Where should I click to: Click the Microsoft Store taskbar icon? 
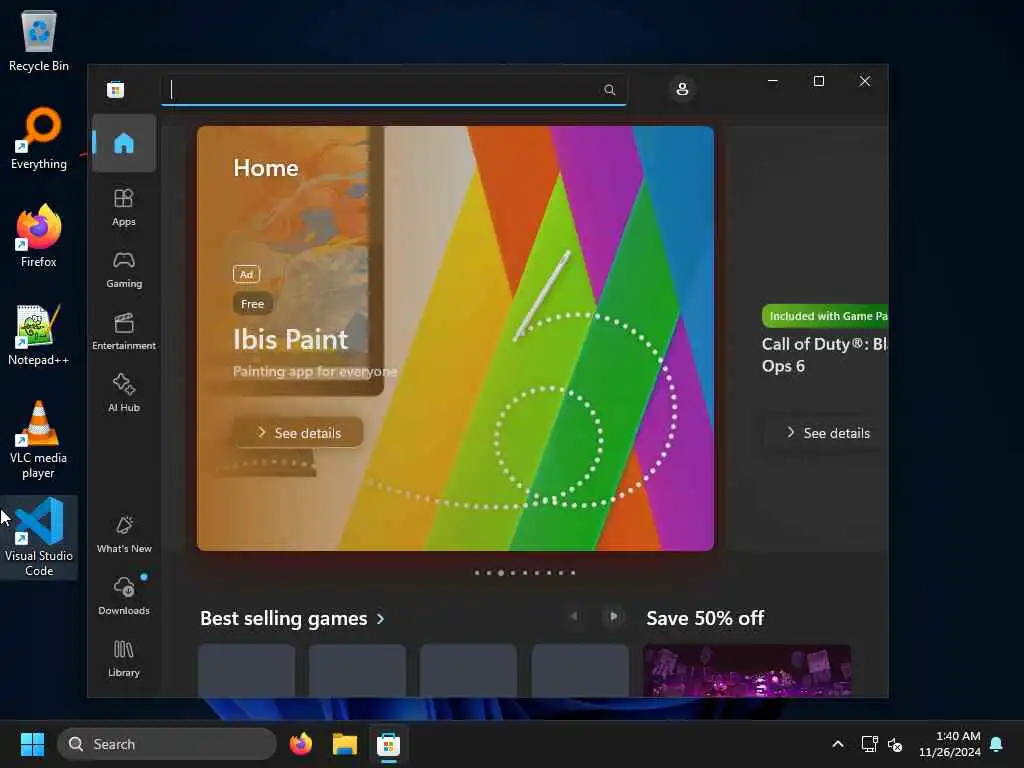pos(389,744)
